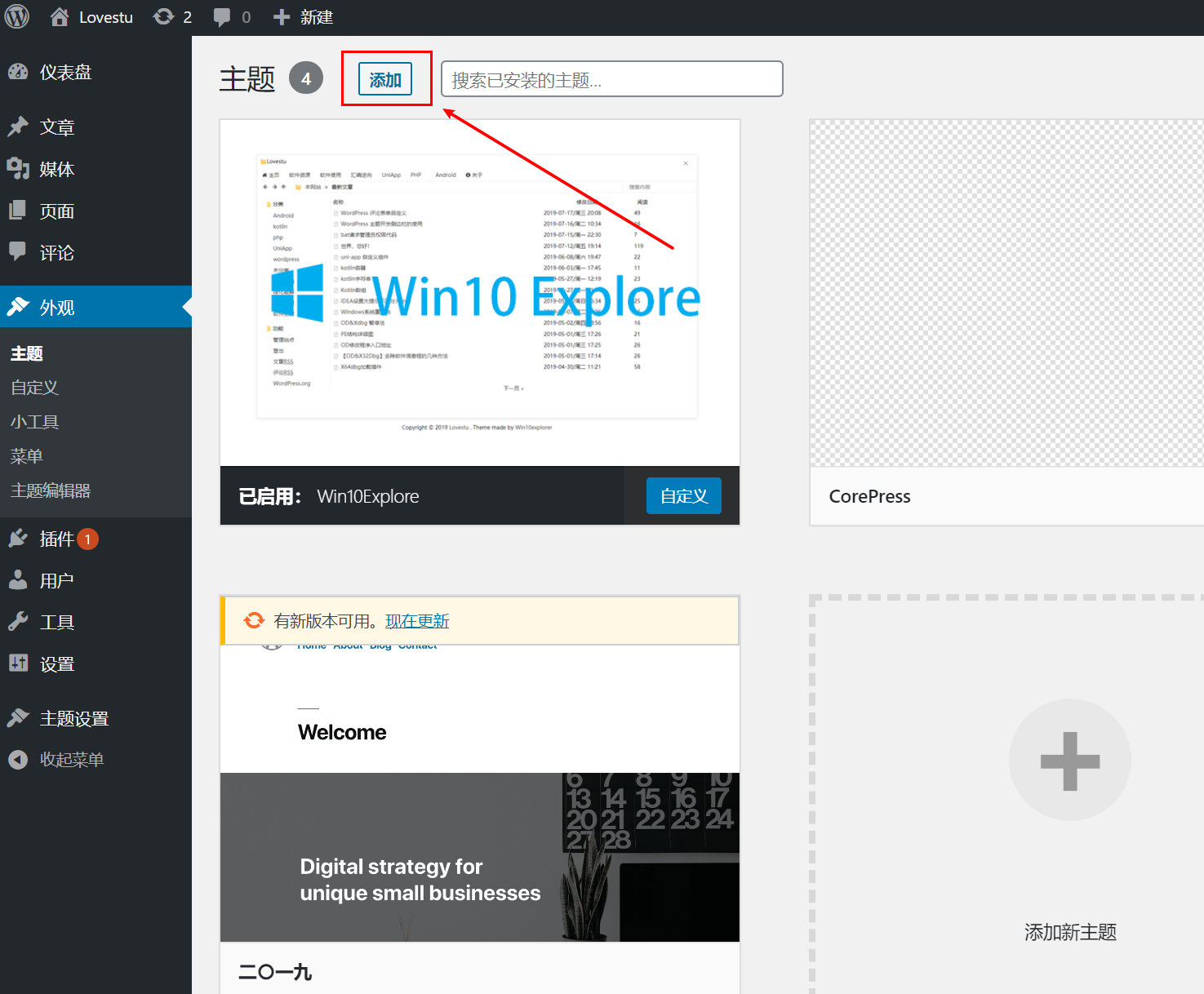Click the brush icon for 外观
Screen dimensions: 1204x994
pyautogui.click(x=18, y=307)
